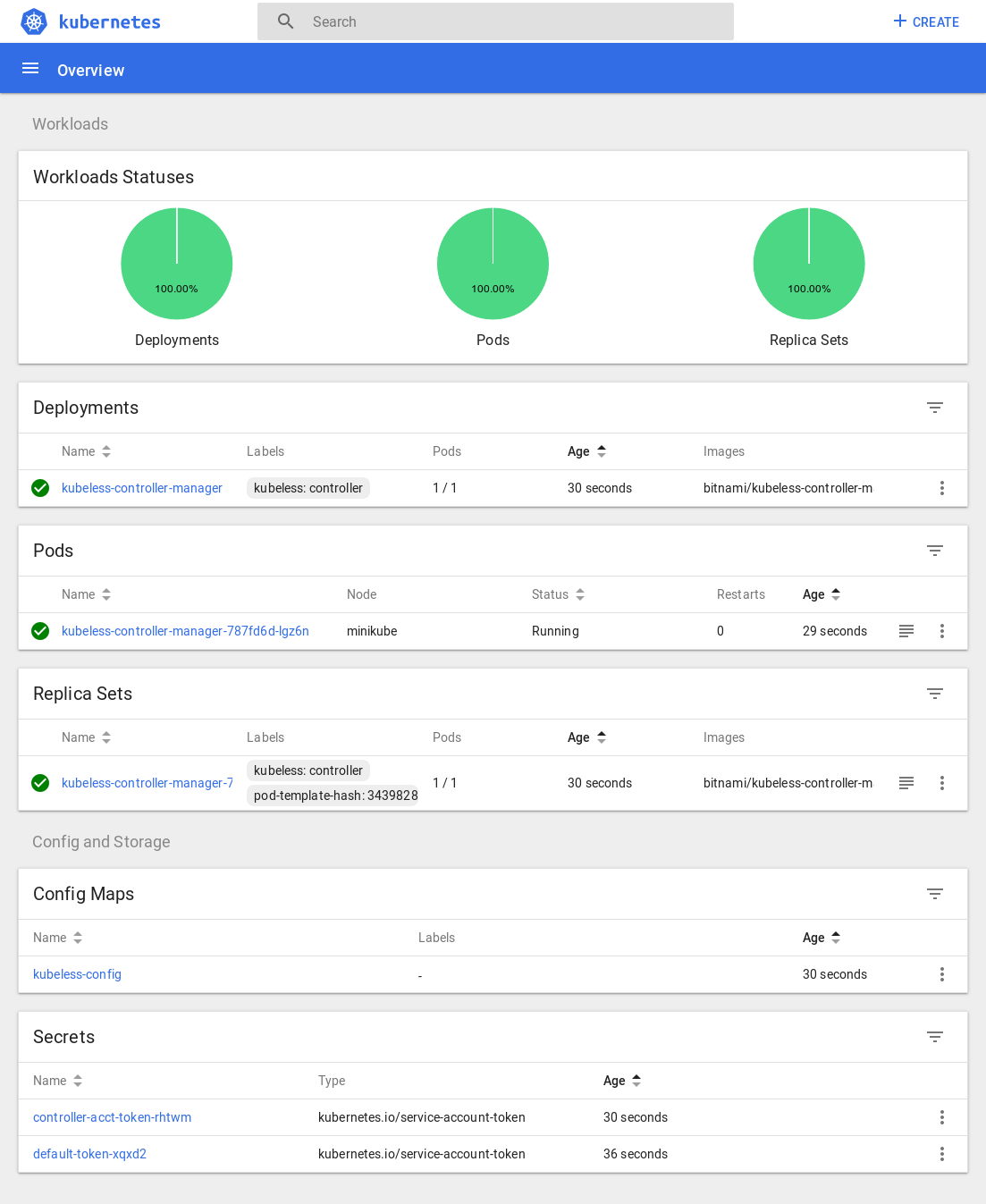Click the kubeless: controller label in Deployments

point(308,488)
